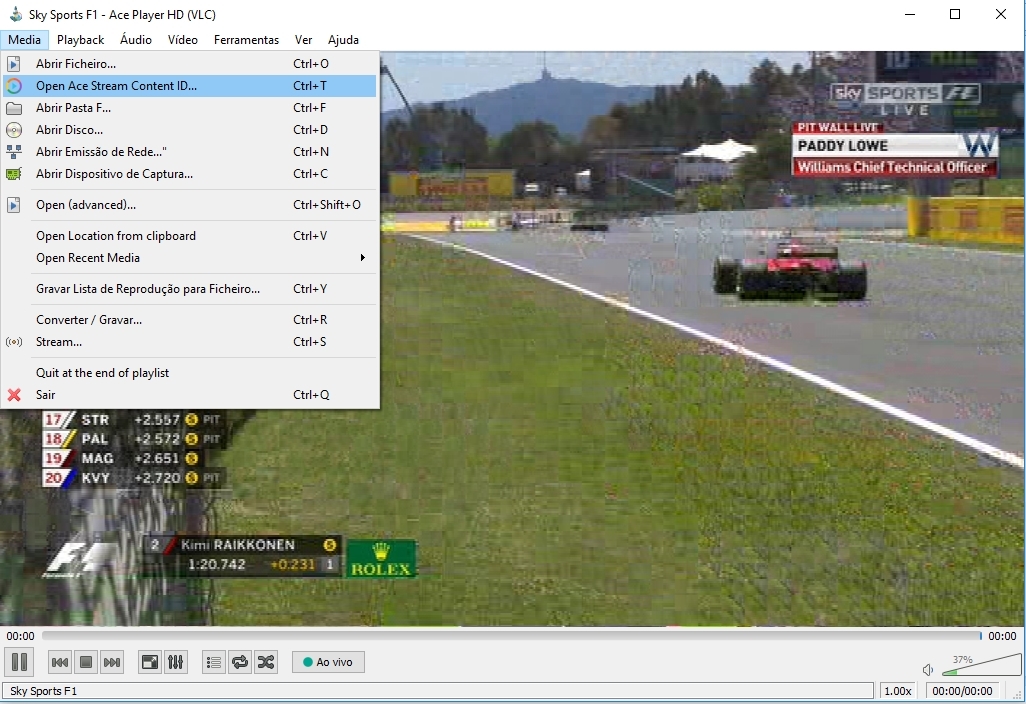Image resolution: width=1026 pixels, height=704 pixels.
Task: Pause the playback
Action: pos(19,661)
